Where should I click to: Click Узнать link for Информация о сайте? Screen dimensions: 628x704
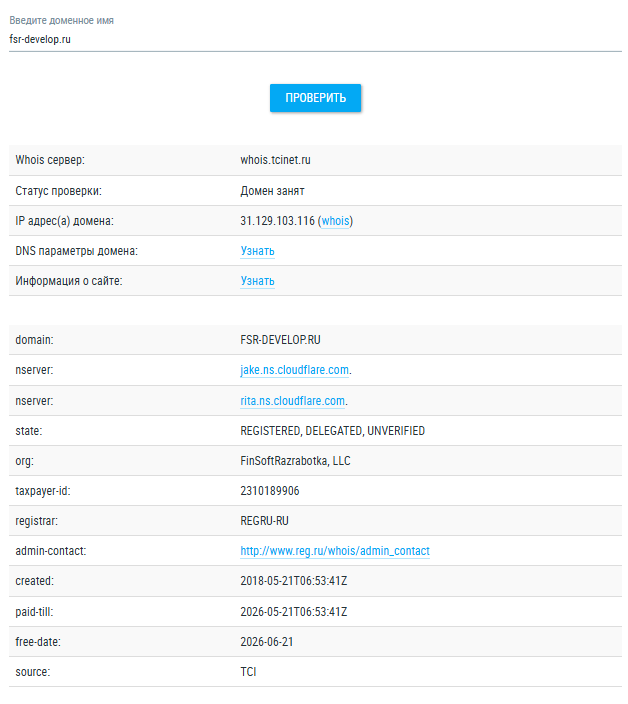257,281
